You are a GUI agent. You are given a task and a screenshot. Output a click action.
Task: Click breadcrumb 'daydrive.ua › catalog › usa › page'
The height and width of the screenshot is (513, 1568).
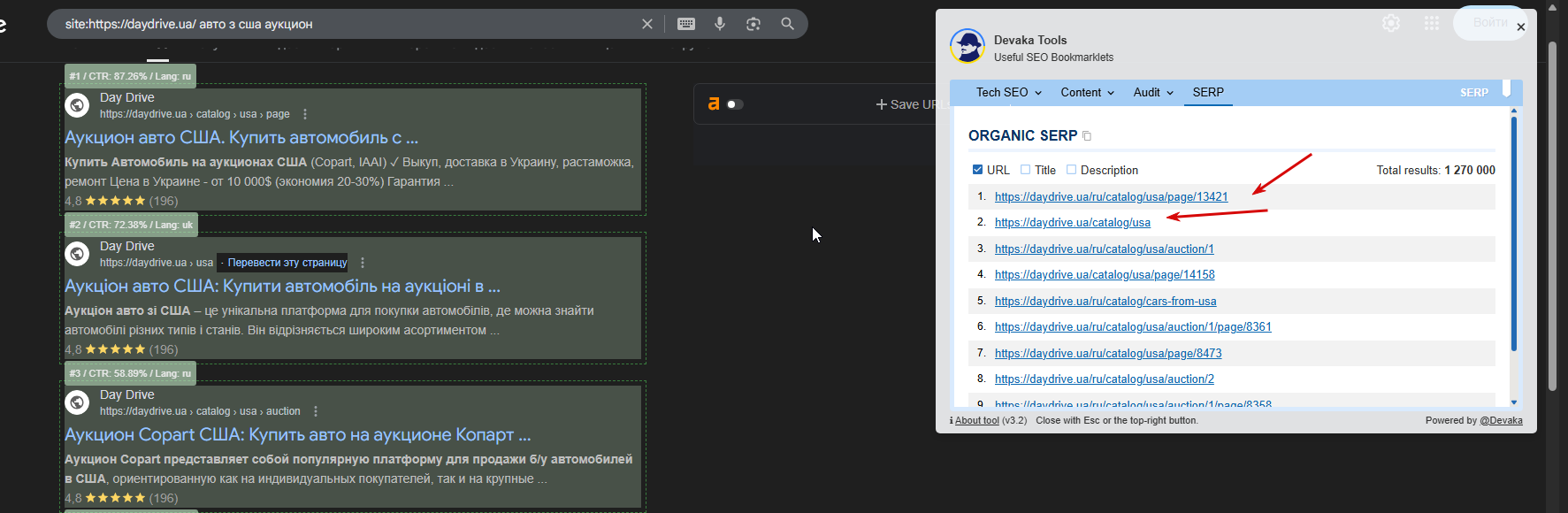coord(195,114)
